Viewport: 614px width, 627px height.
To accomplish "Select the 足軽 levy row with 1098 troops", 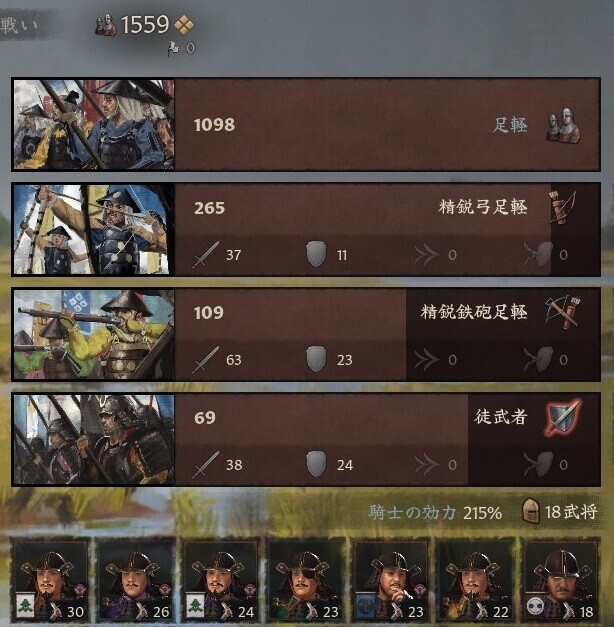I will [x=306, y=124].
